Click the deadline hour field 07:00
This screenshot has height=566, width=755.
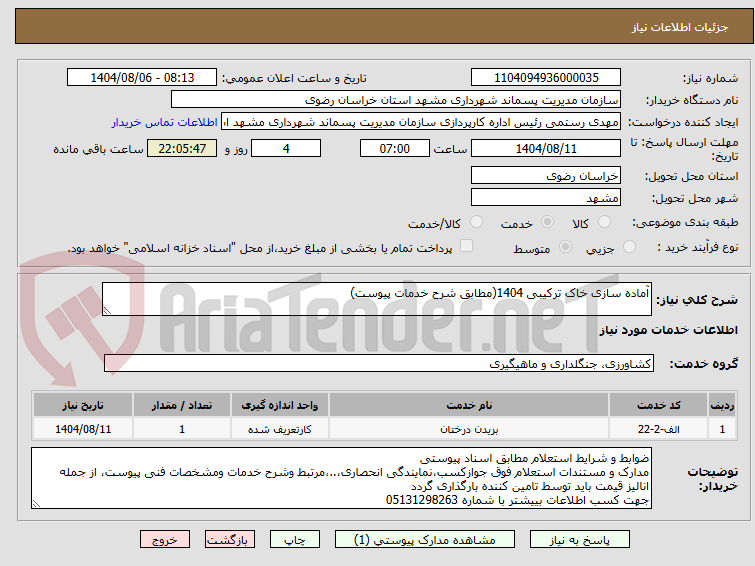[395, 148]
